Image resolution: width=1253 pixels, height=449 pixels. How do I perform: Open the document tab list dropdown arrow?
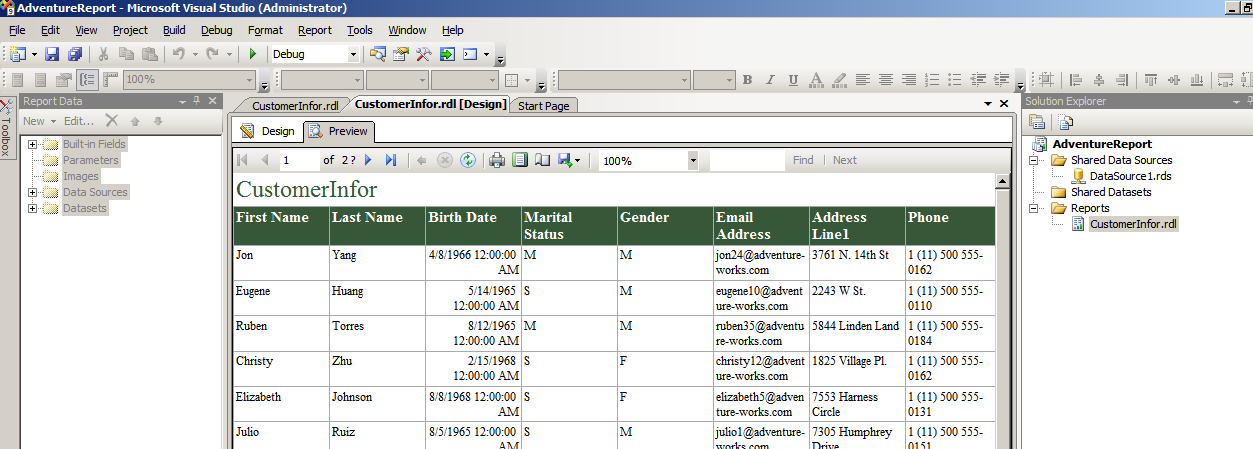click(x=986, y=103)
